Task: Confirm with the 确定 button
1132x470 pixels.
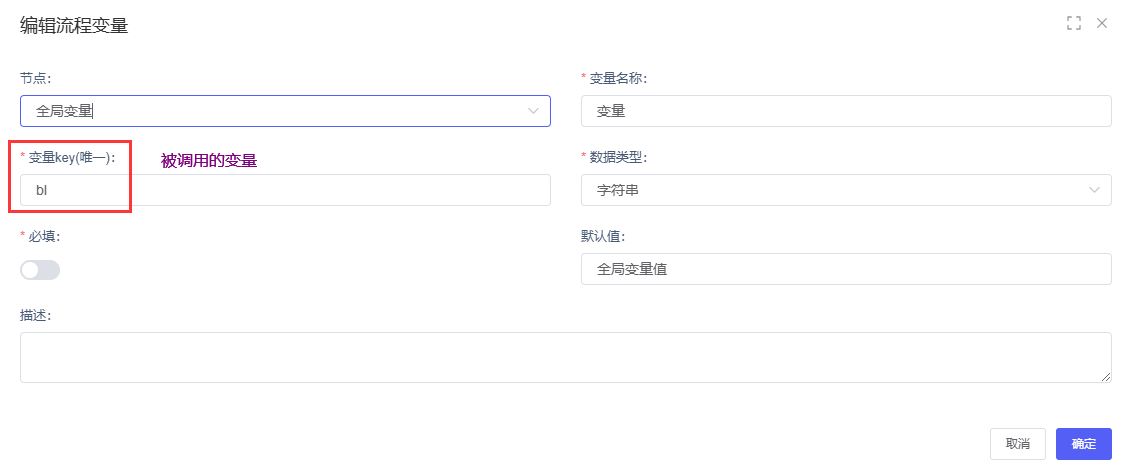Action: tap(1083, 444)
